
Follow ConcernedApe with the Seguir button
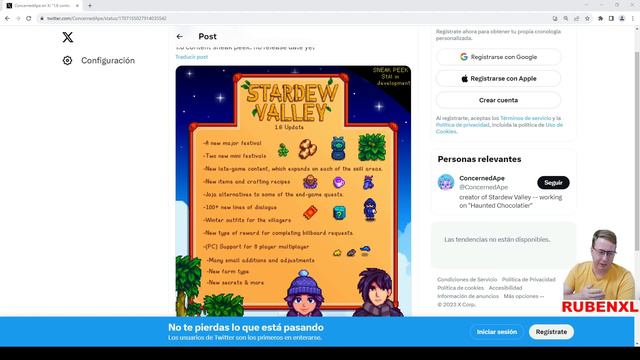point(553,182)
